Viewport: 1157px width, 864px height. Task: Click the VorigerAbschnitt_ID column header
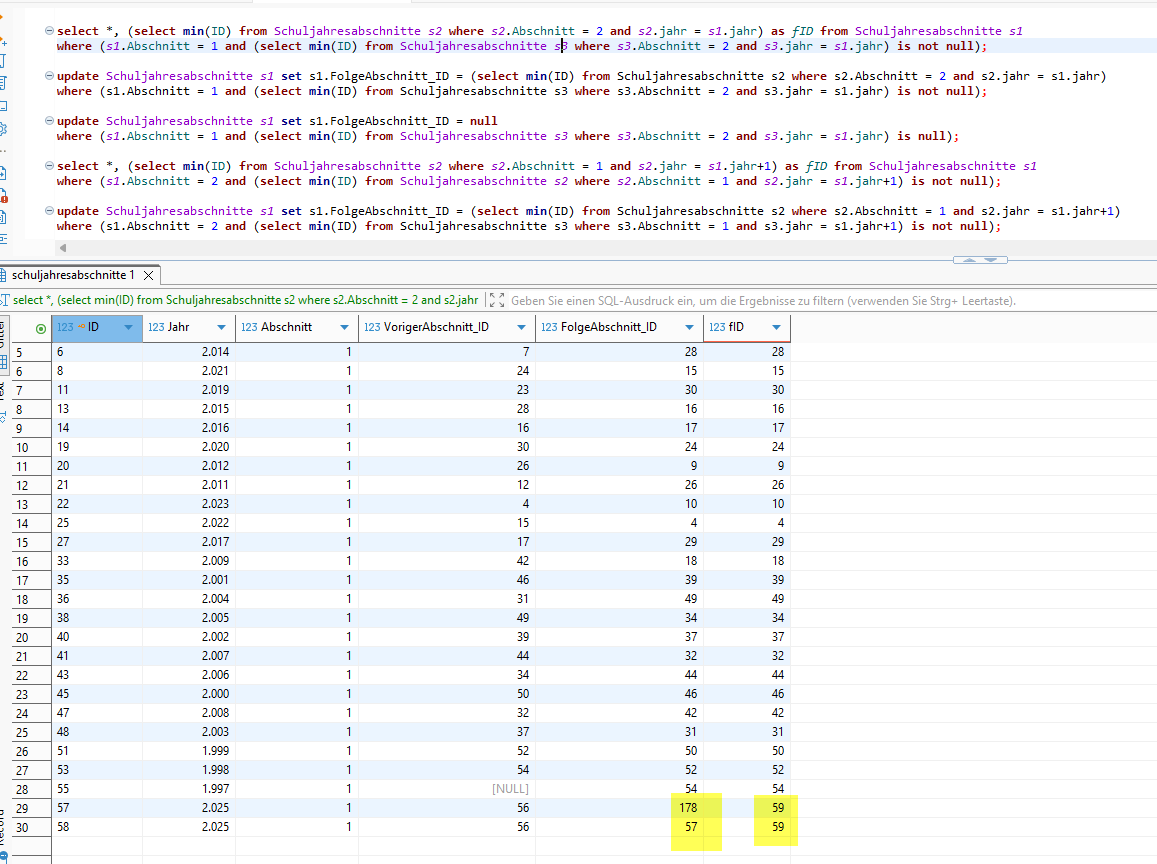[x=426, y=327]
